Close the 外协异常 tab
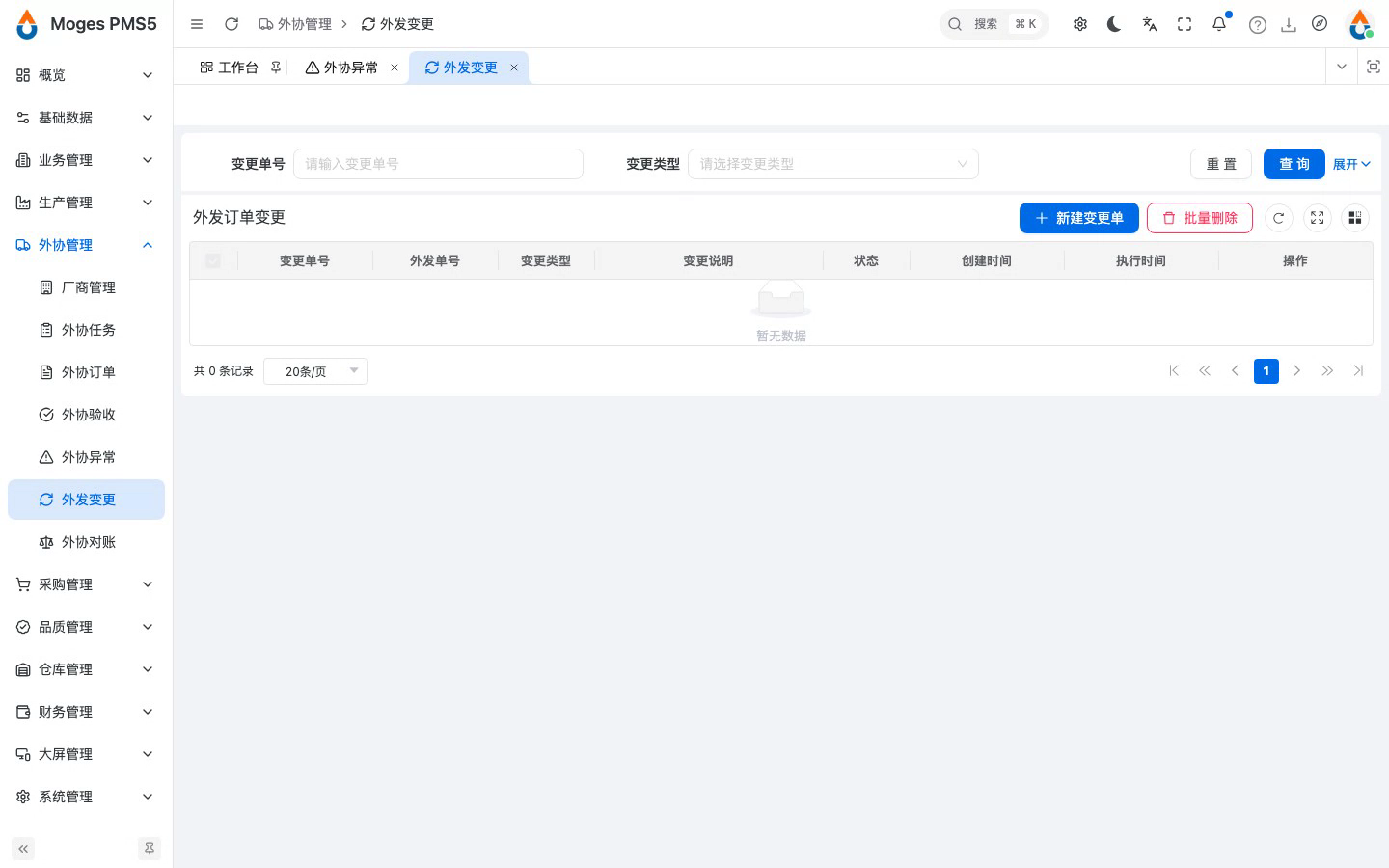Viewport: 1389px width, 868px height. [395, 68]
